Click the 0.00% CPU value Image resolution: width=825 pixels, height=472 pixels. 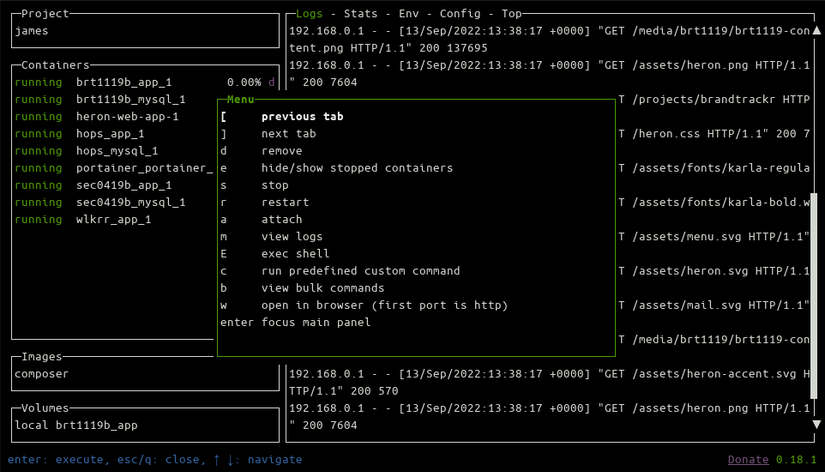(244, 82)
